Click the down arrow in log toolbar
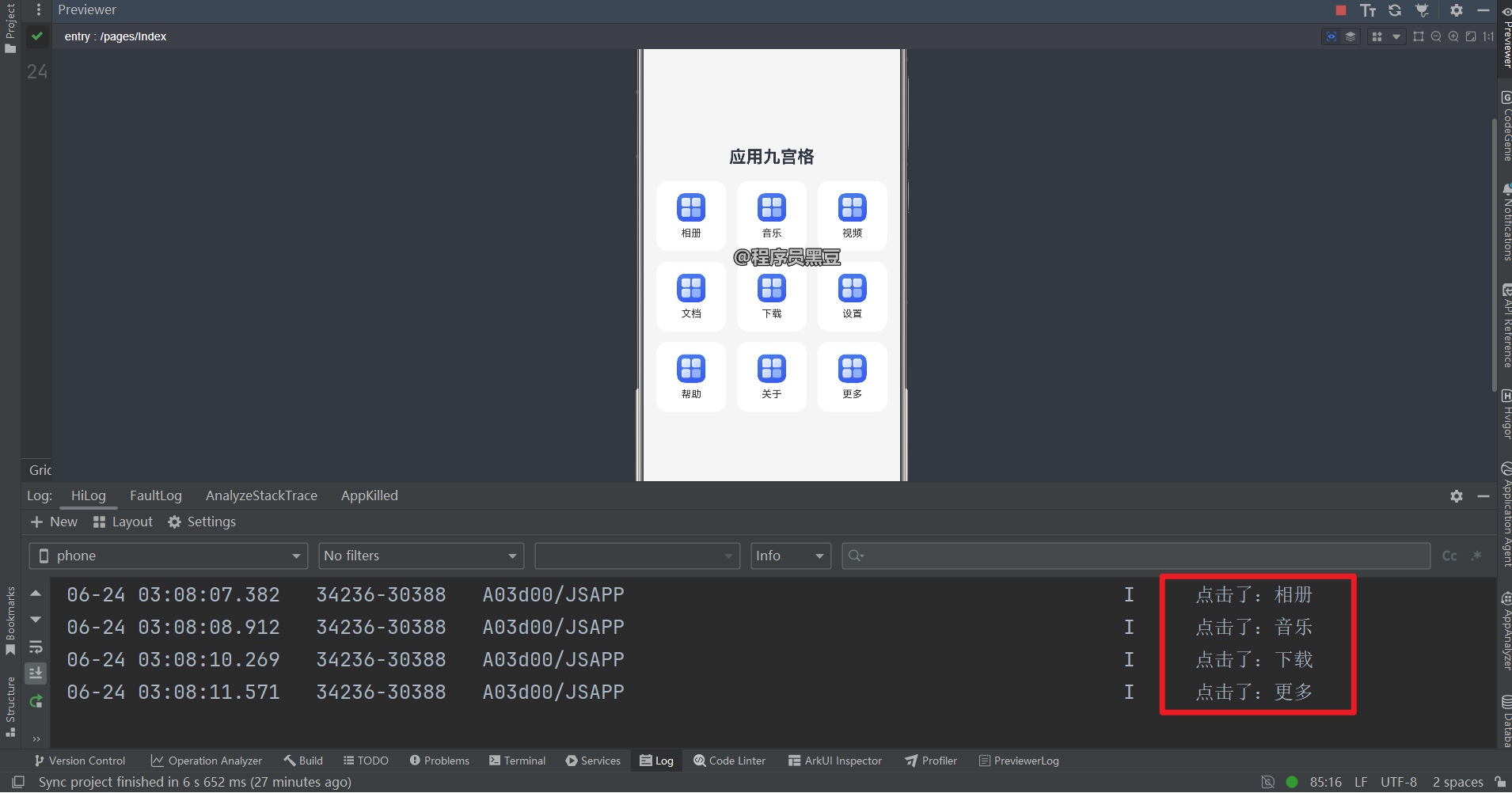This screenshot has height=793, width=1512. click(x=36, y=620)
